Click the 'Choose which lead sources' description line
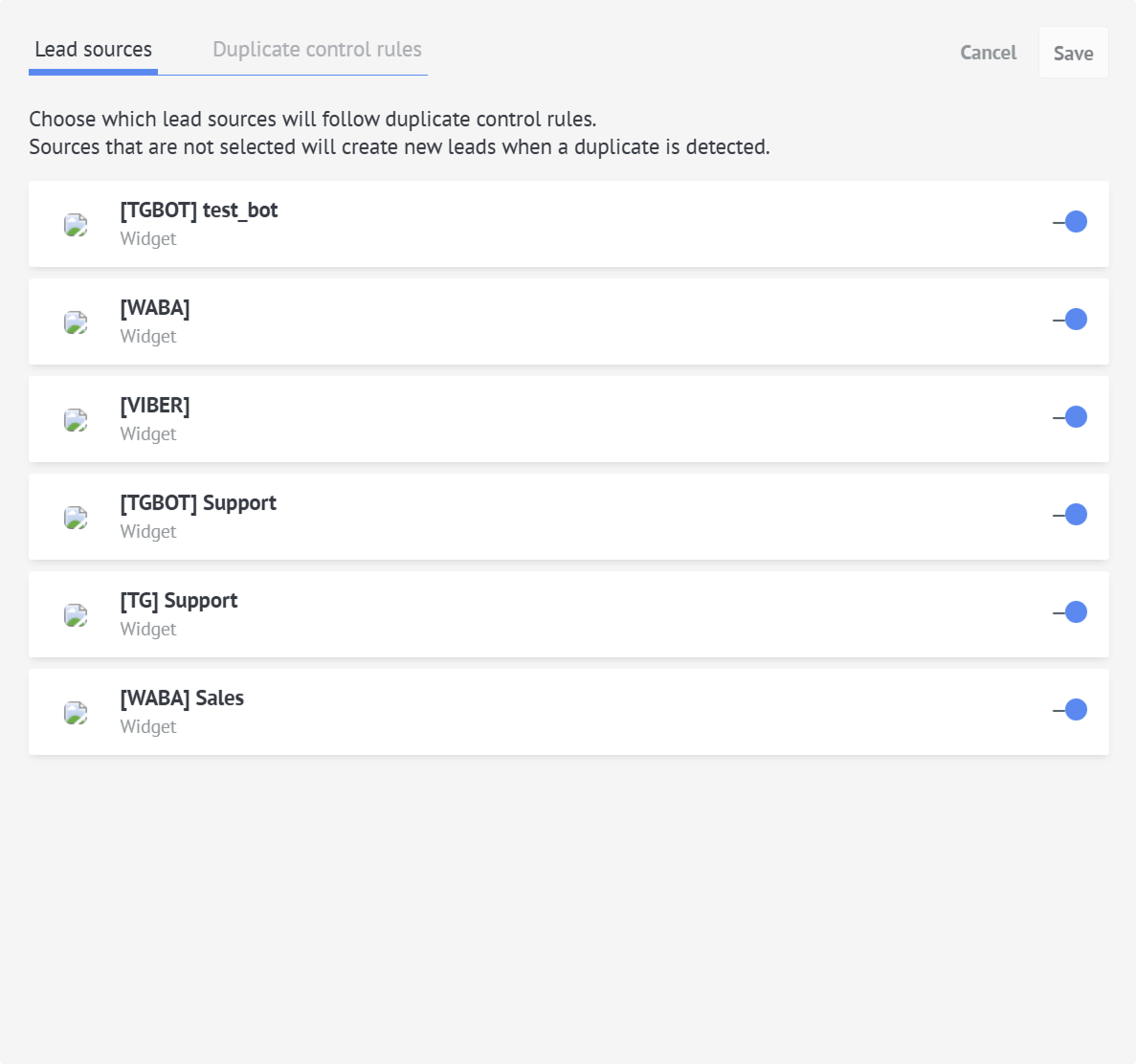 click(x=312, y=119)
